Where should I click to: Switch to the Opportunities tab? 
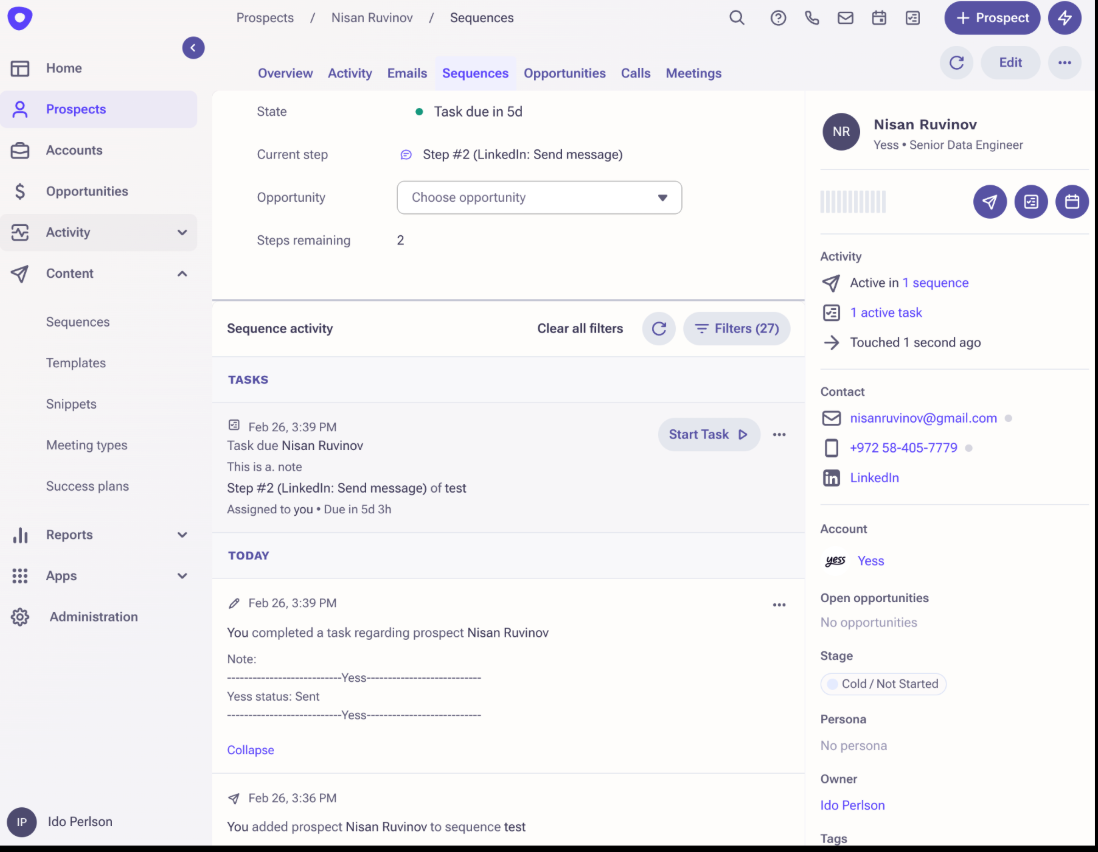pyautogui.click(x=564, y=74)
